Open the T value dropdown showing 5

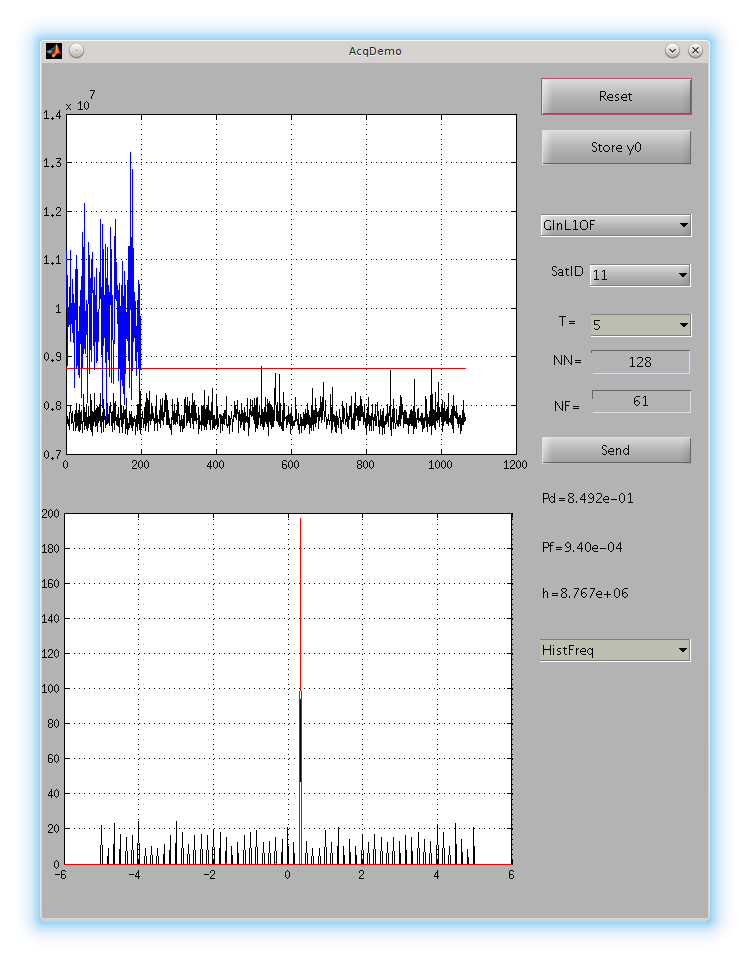(640, 325)
